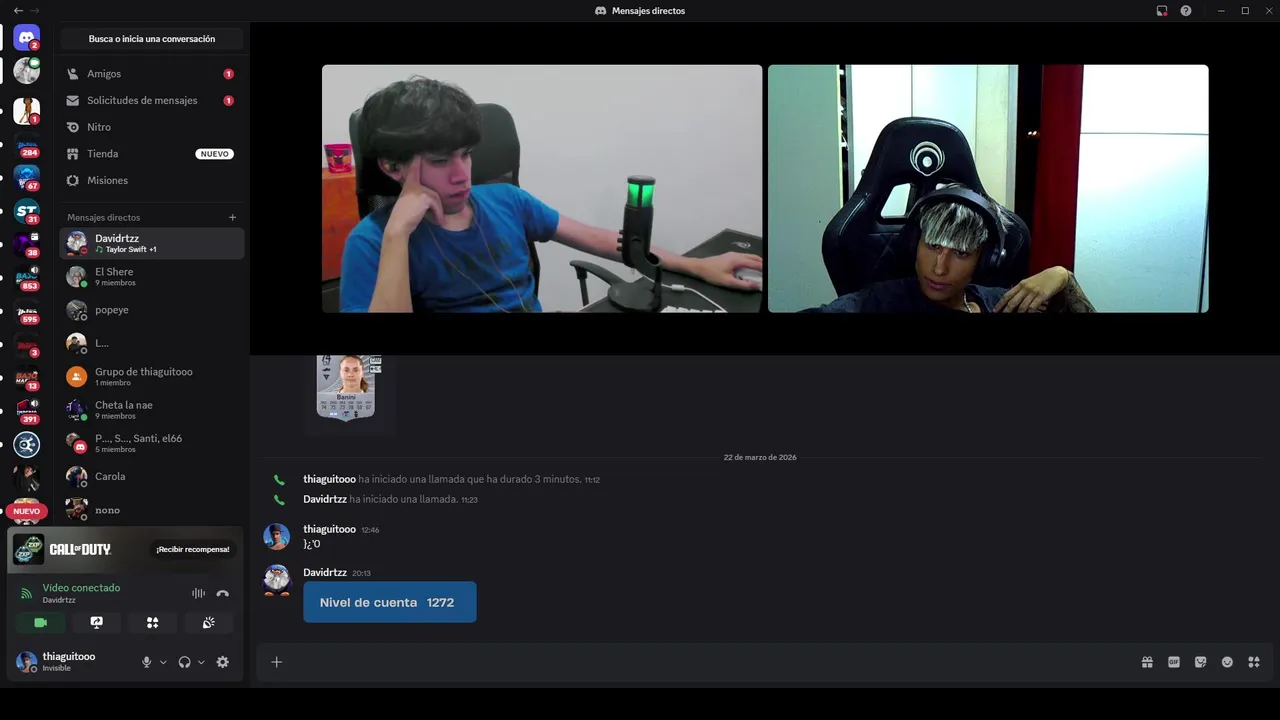Toggle noise suppression waveform icon
This screenshot has height=720, width=1280.
[x=198, y=593]
